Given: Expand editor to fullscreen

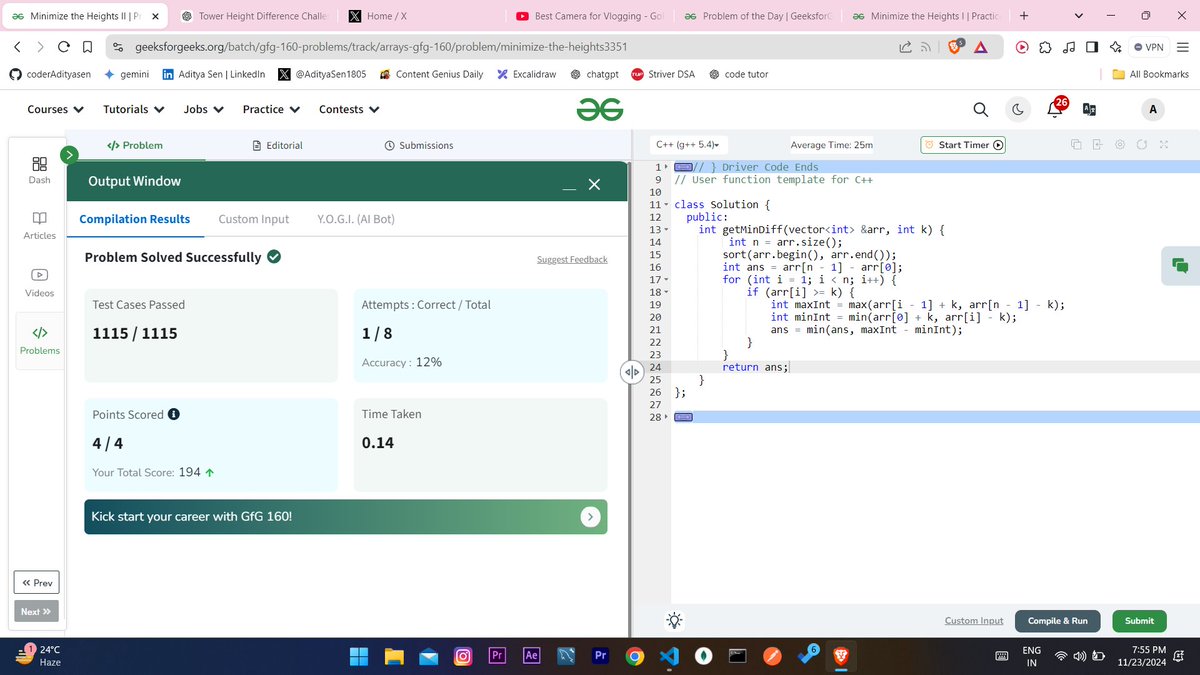Looking at the screenshot, I should click(x=1164, y=145).
